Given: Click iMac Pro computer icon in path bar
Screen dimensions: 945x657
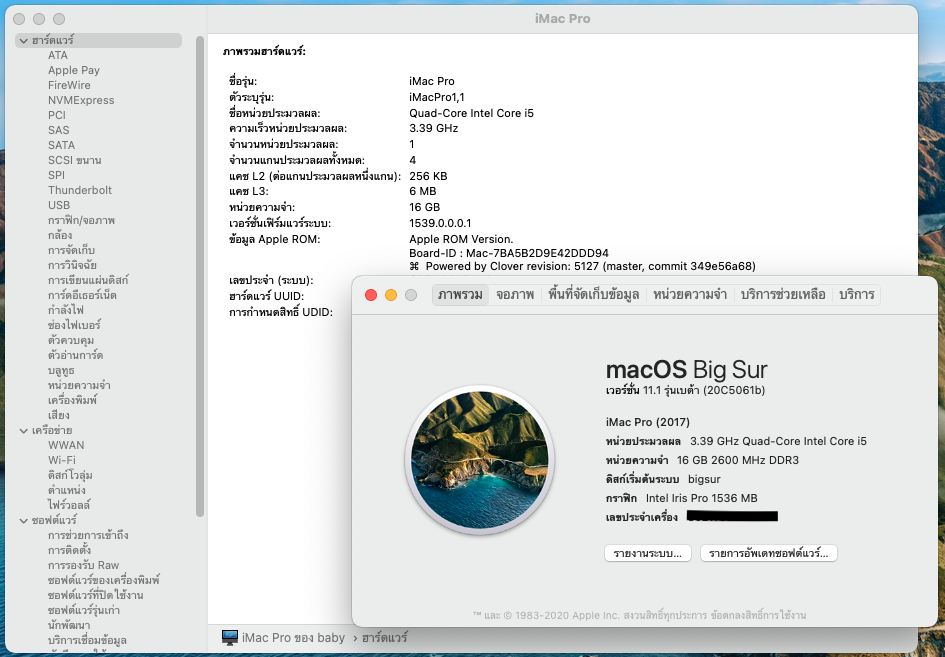Looking at the screenshot, I should (x=229, y=638).
